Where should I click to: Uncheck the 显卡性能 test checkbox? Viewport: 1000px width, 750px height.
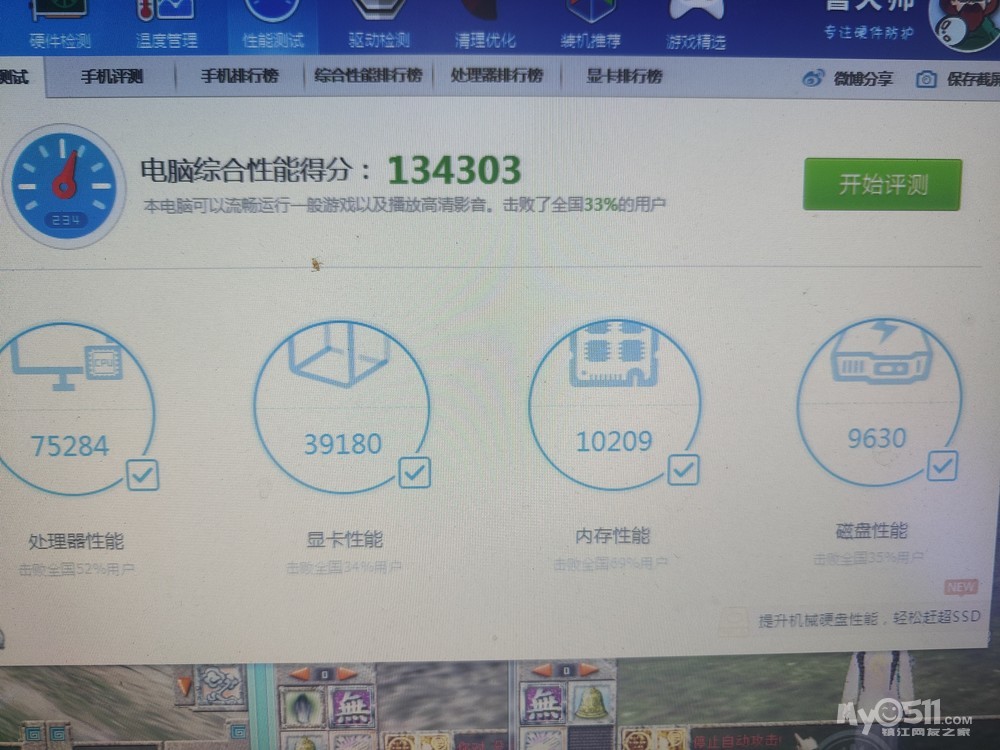coord(414,472)
